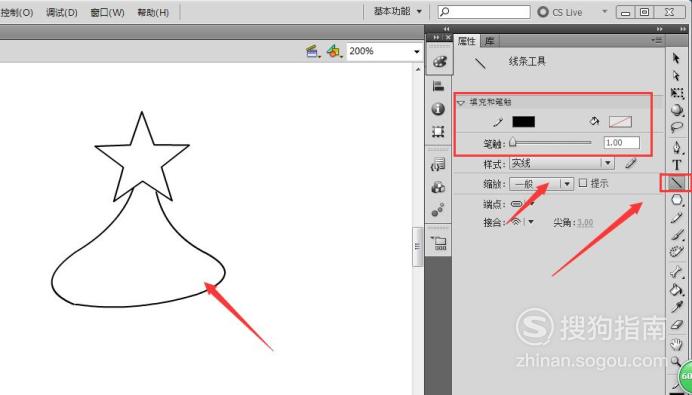Image resolution: width=692 pixels, height=395 pixels.
Task: Click the help search input field
Action: pos(484,12)
